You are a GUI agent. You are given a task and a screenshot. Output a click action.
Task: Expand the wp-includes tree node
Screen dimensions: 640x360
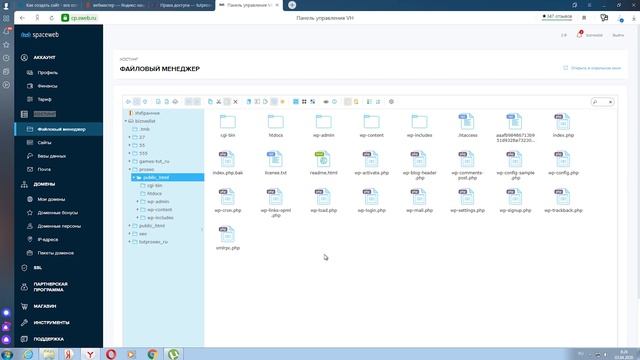tap(138, 218)
